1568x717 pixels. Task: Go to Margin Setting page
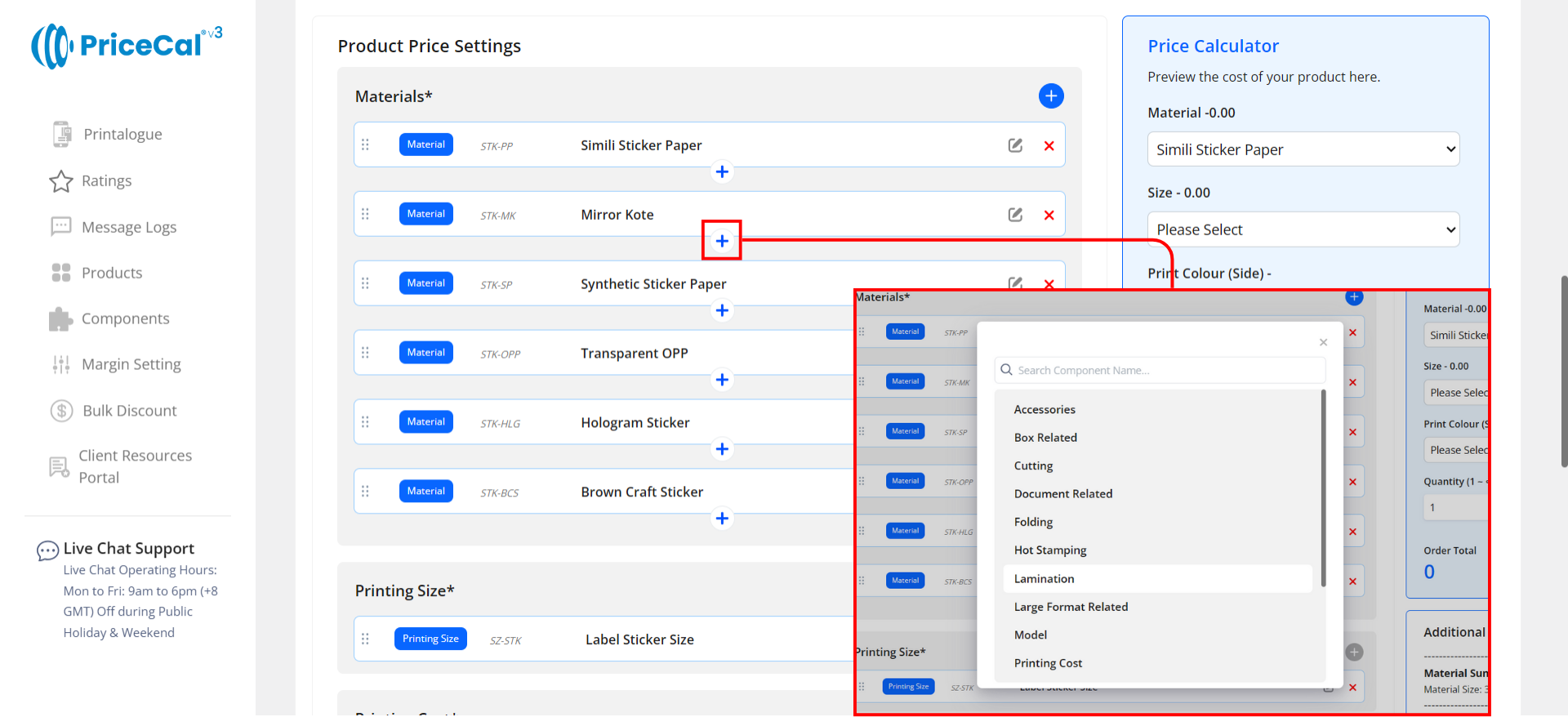[x=131, y=364]
